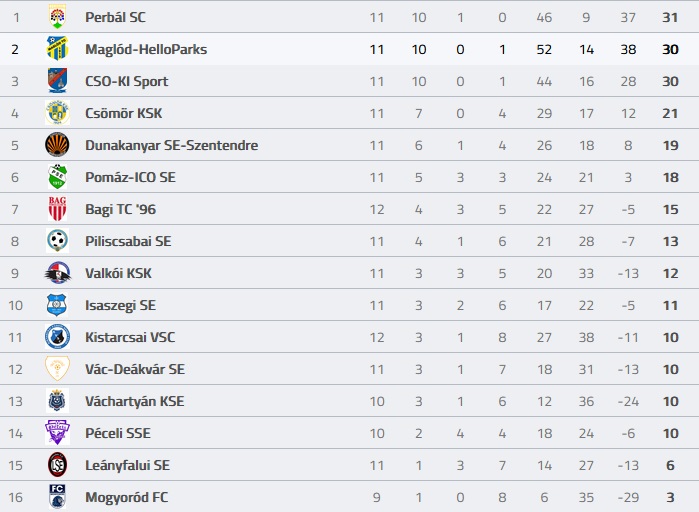
Task: Open the CSO-KI Sport crest icon
Action: tap(57, 81)
